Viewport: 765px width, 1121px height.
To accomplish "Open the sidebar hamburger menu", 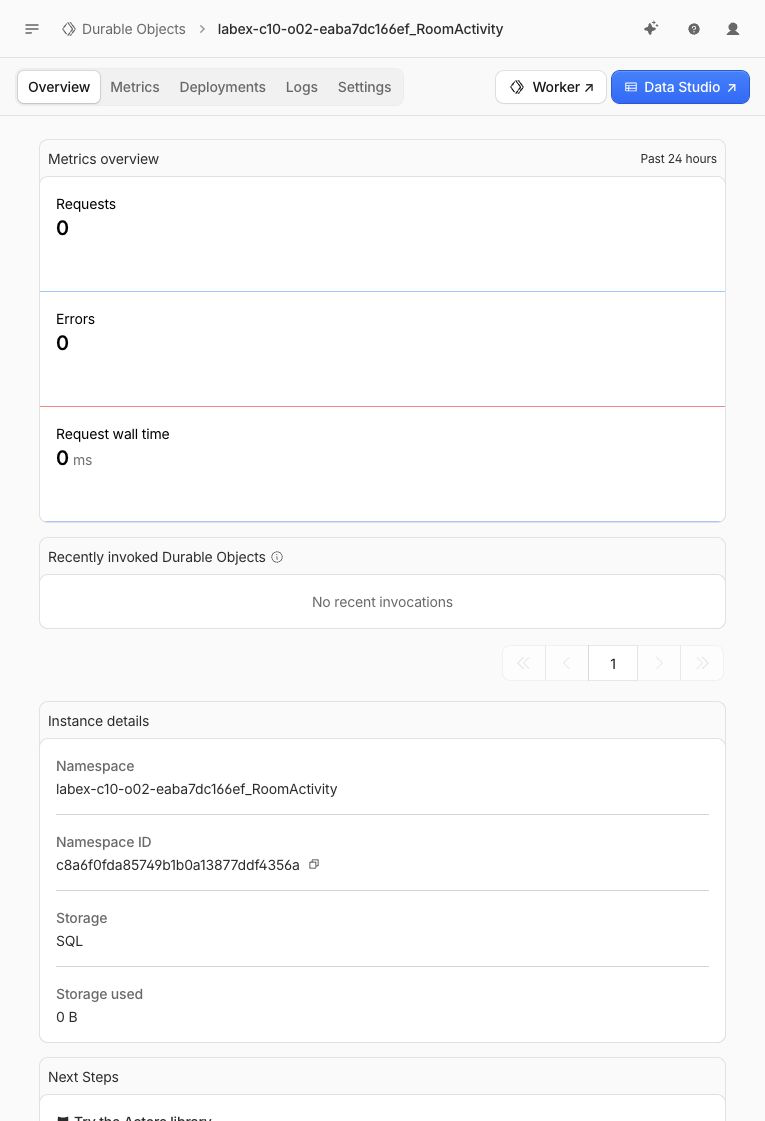I will point(31,29).
